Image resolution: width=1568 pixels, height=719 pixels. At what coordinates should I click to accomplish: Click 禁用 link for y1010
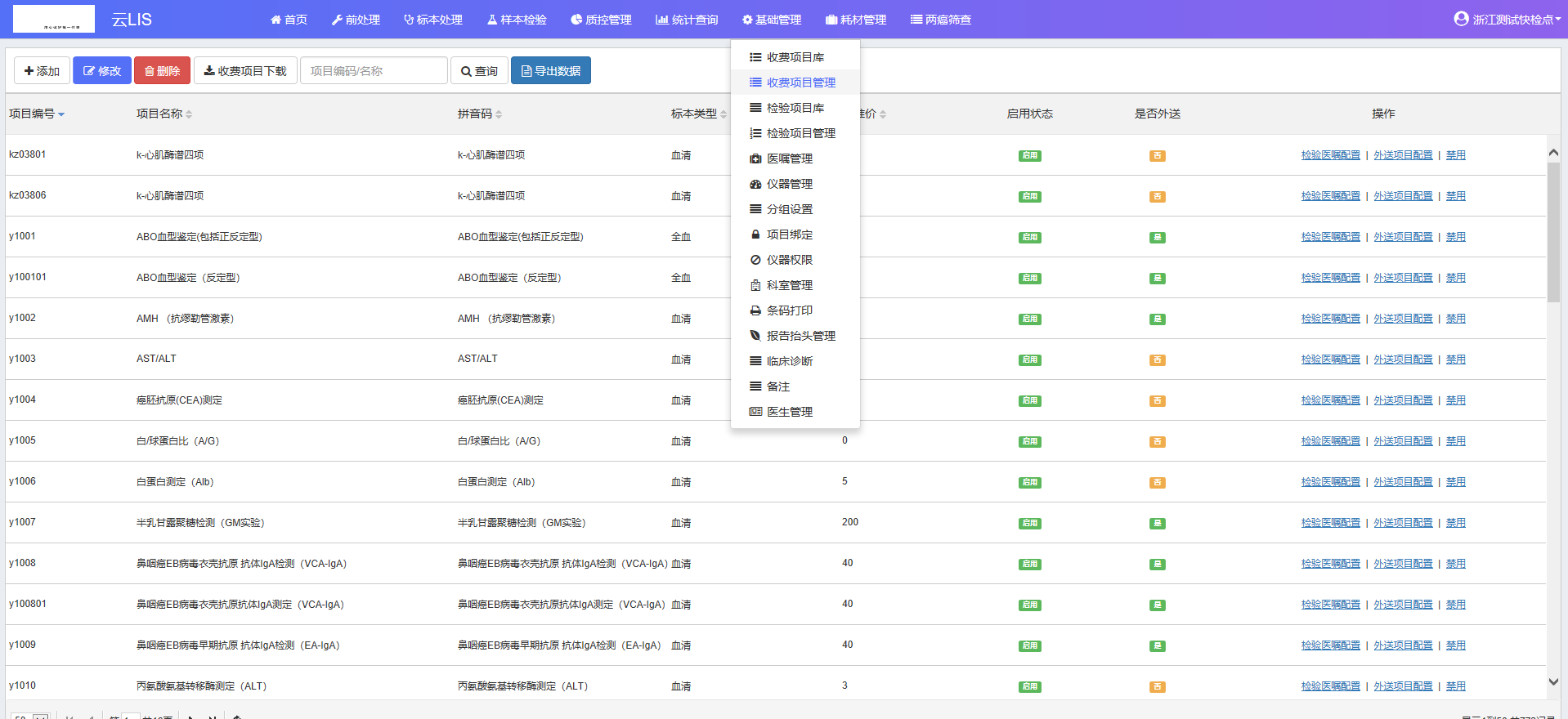pos(1455,686)
